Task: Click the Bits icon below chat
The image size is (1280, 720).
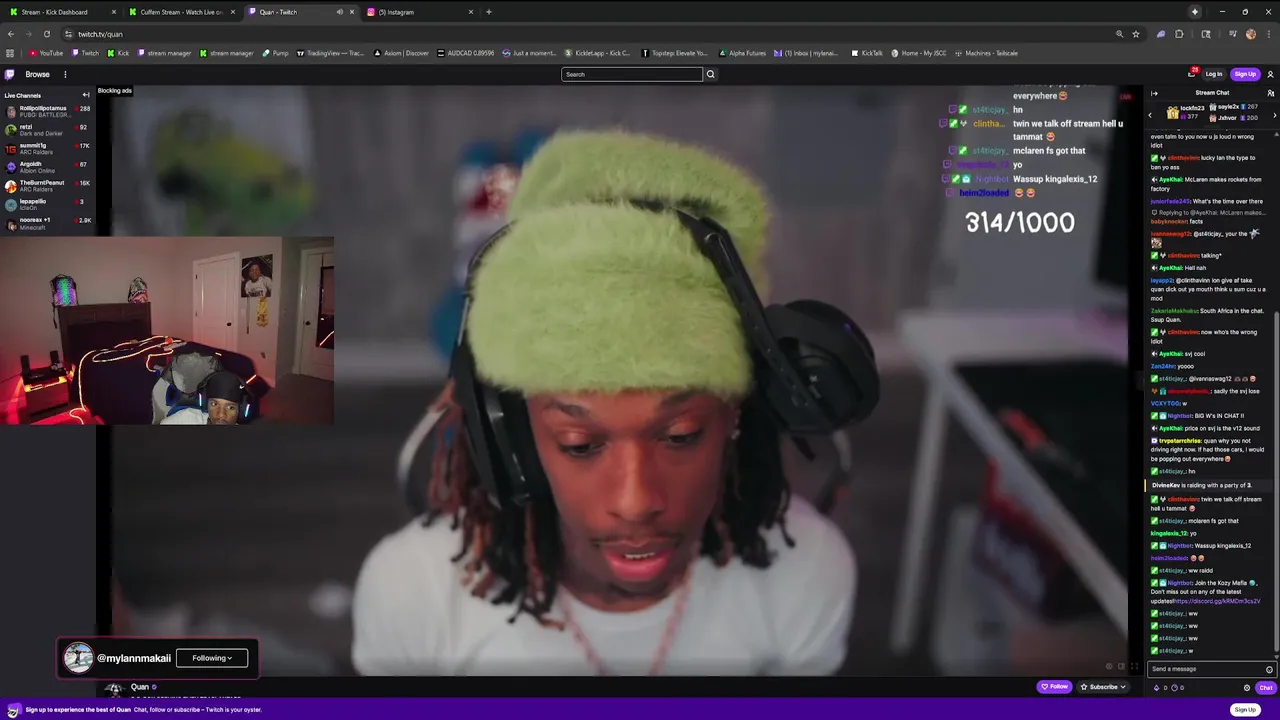Action: 1157,688
